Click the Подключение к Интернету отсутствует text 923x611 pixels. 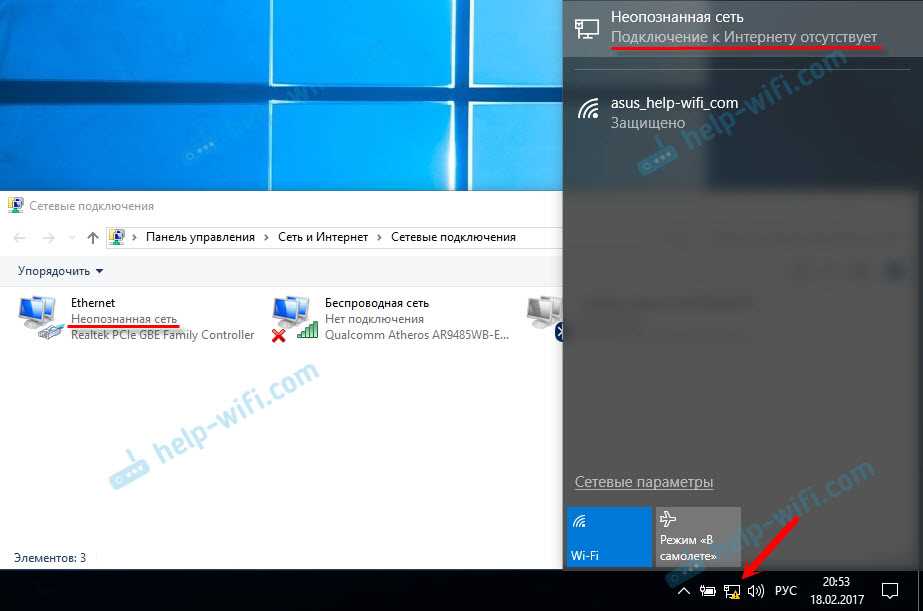(744, 36)
